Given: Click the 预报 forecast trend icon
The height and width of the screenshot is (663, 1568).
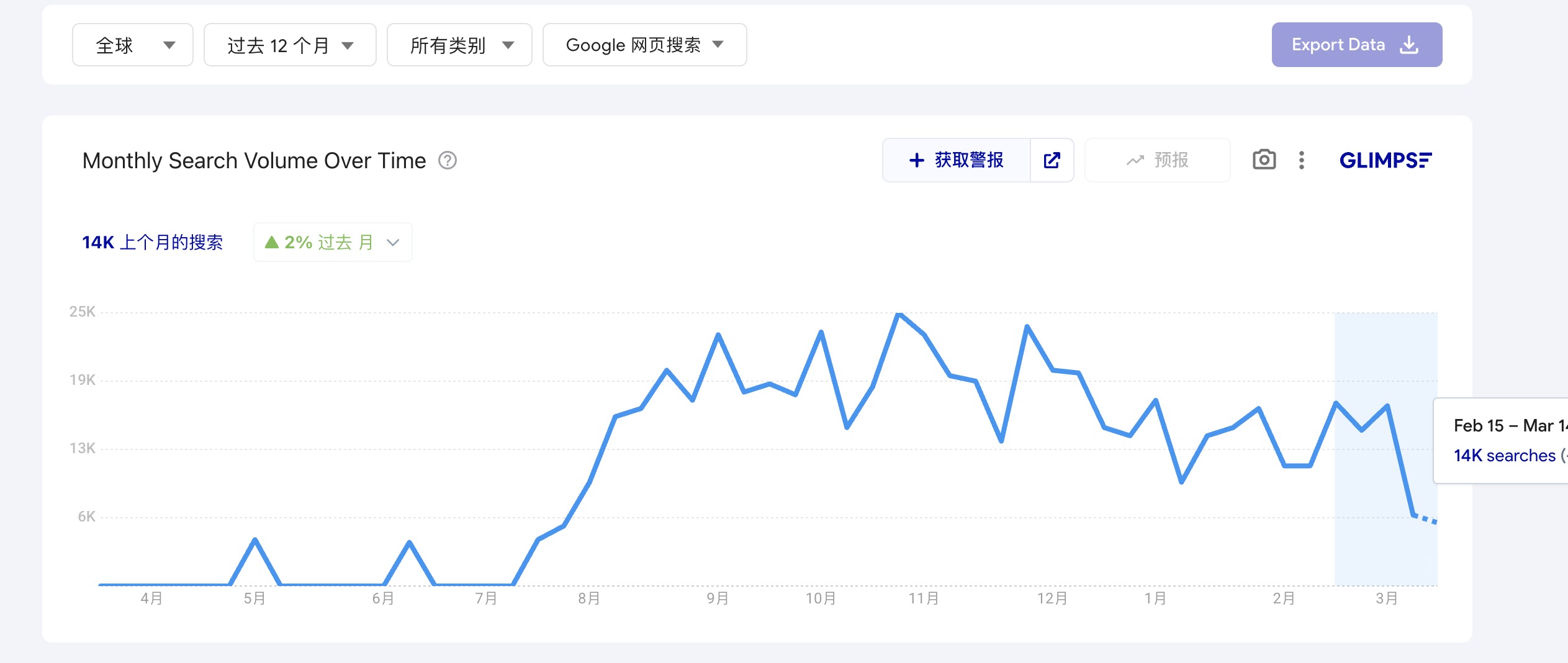Looking at the screenshot, I should point(1135,160).
